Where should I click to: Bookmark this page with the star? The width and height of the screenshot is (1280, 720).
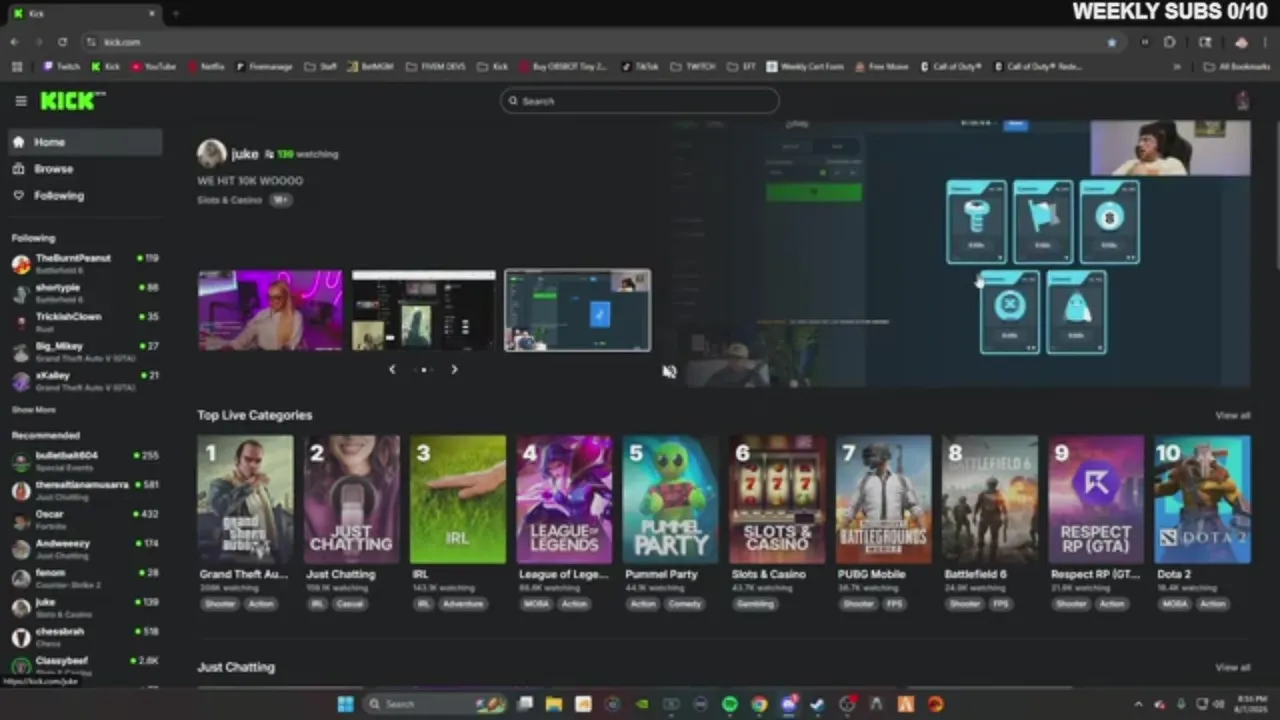click(1111, 42)
